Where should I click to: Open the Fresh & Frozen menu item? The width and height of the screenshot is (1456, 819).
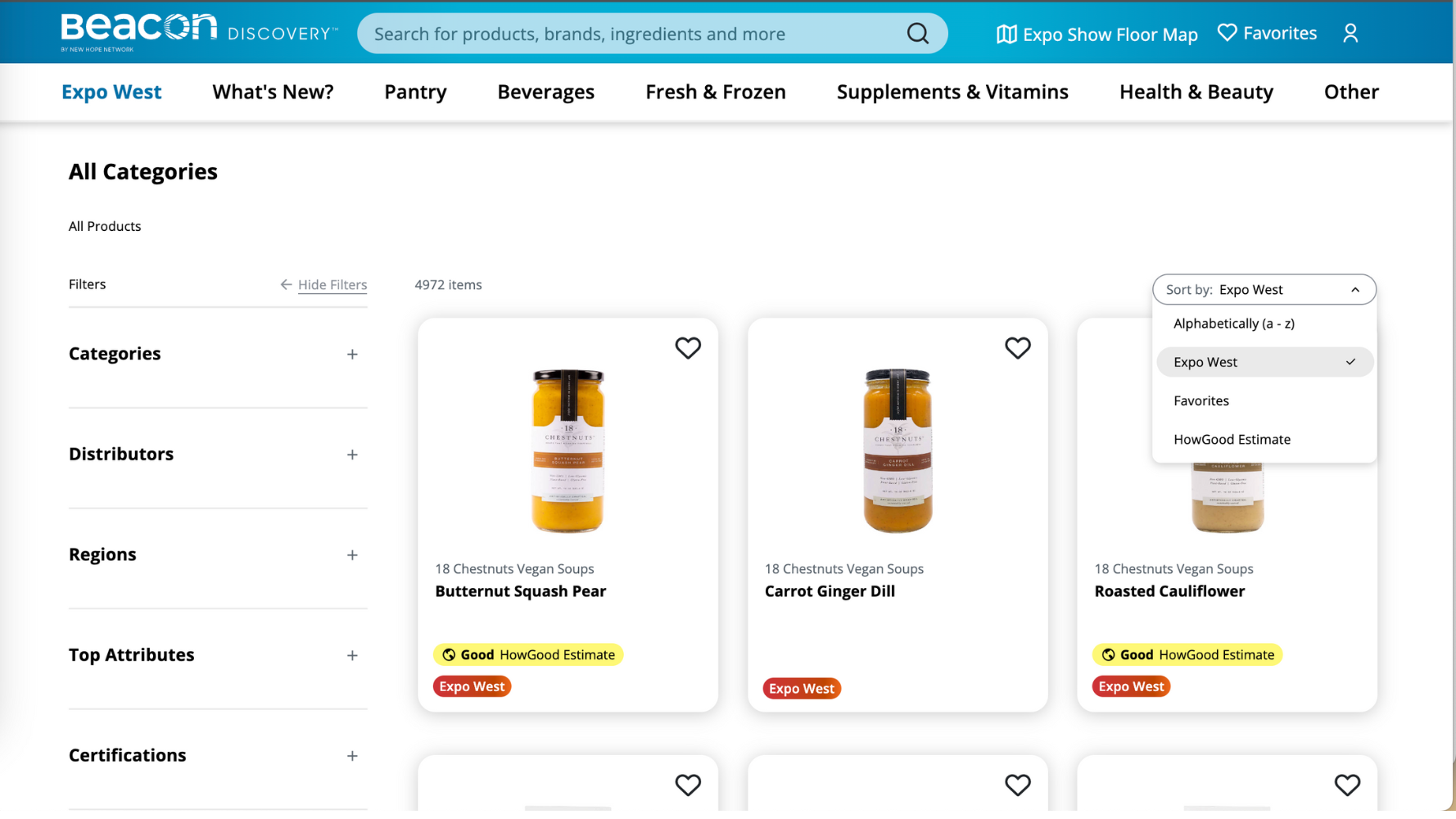click(x=715, y=92)
